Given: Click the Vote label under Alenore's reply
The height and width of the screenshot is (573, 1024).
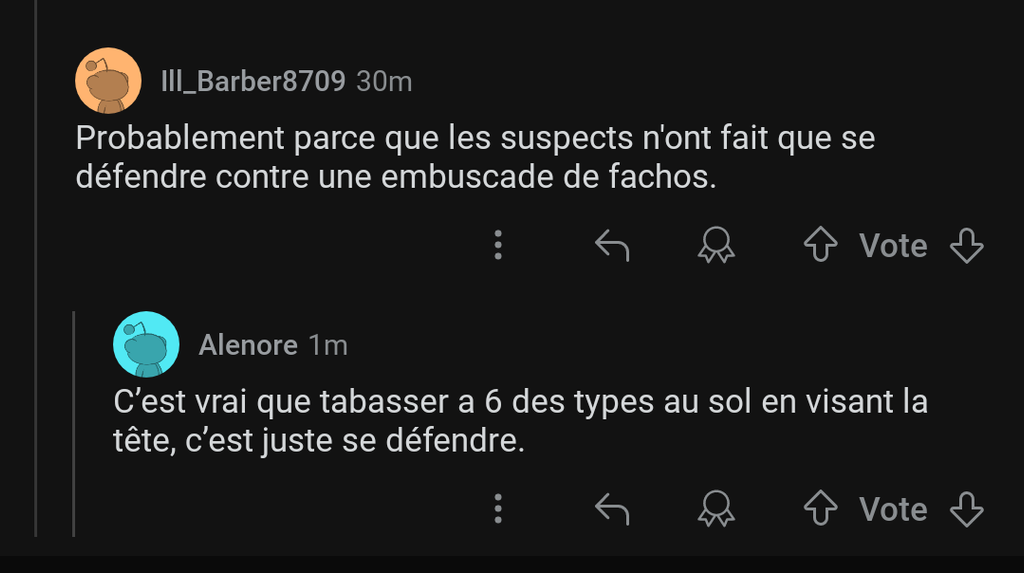Looking at the screenshot, I should tap(893, 509).
